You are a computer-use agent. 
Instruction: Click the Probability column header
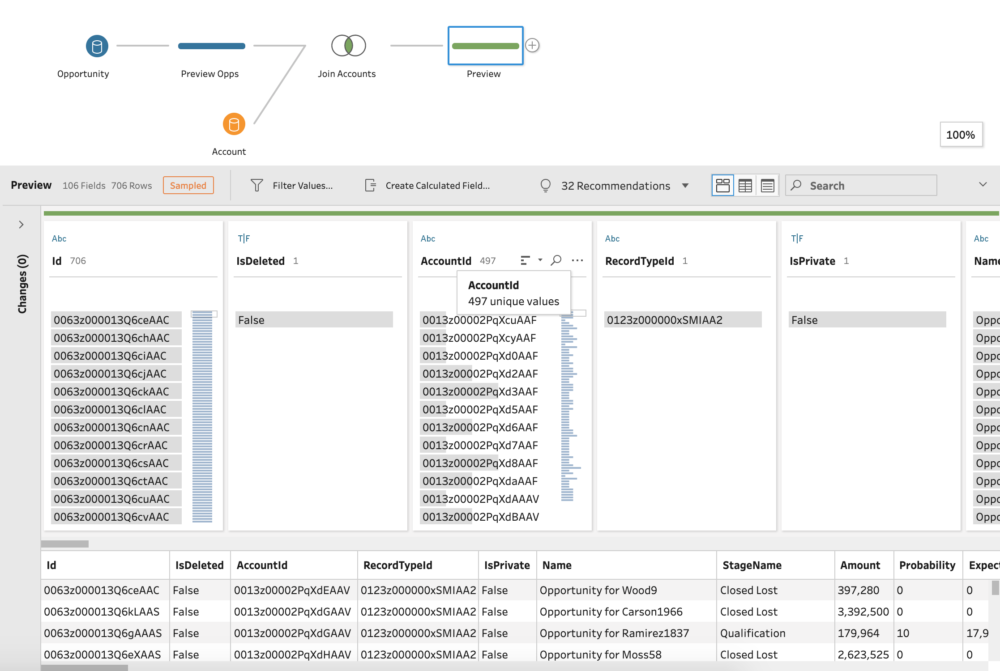click(x=928, y=565)
